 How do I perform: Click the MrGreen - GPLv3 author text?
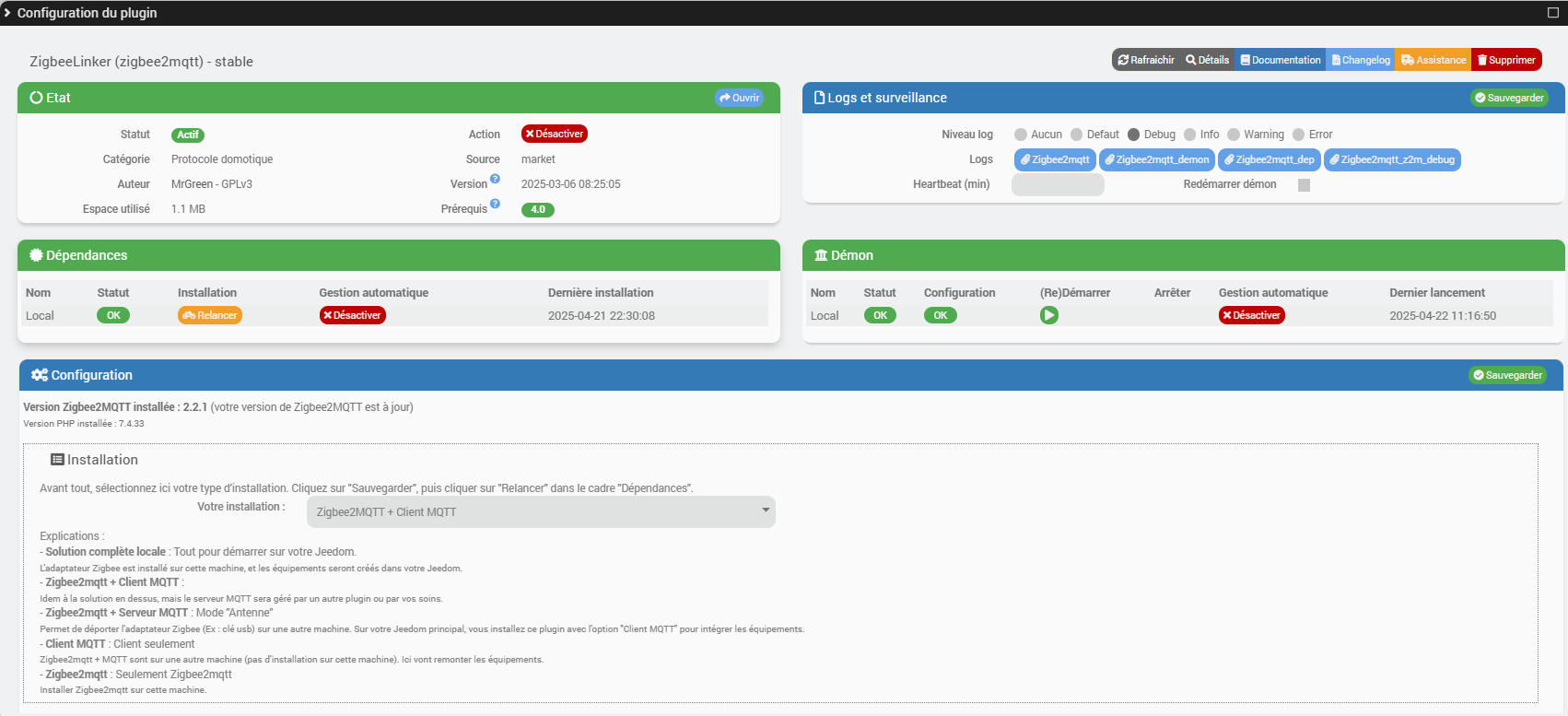click(212, 184)
